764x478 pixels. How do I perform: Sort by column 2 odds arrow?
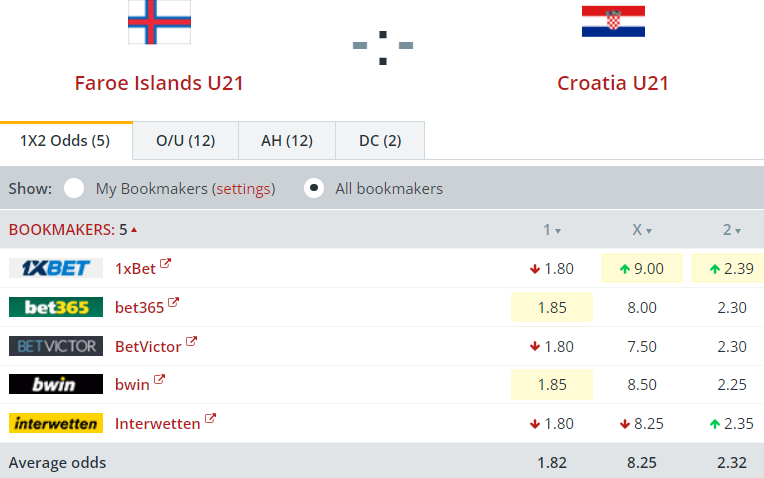tap(738, 231)
